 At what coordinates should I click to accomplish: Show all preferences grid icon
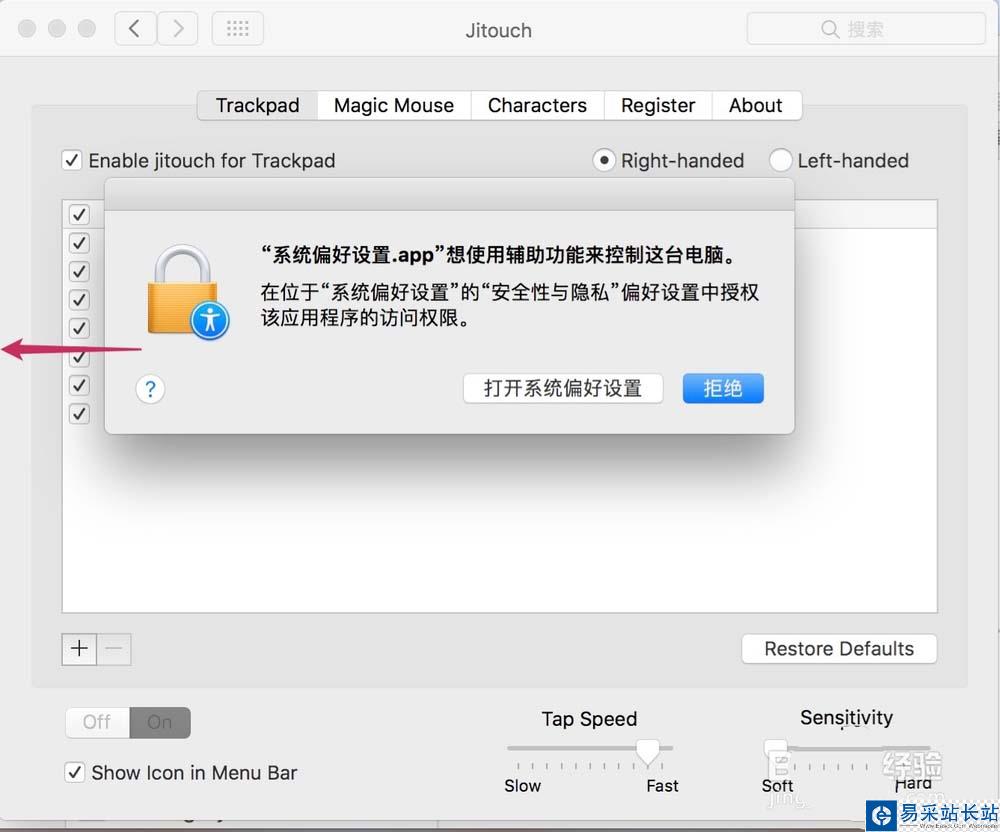pyautogui.click(x=237, y=29)
